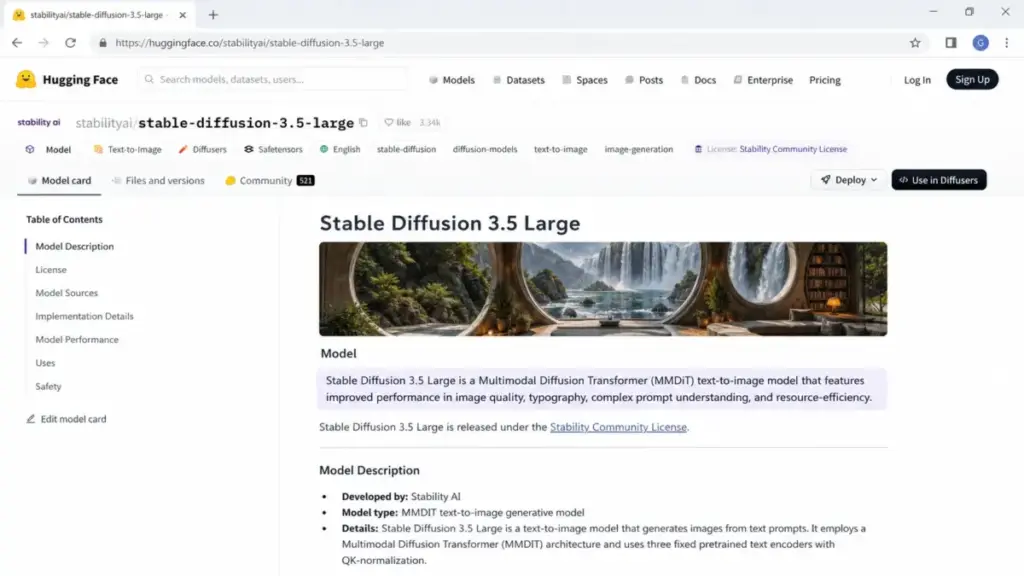Click the heart like button
Viewport: 1024px width, 576px height.
(x=397, y=122)
